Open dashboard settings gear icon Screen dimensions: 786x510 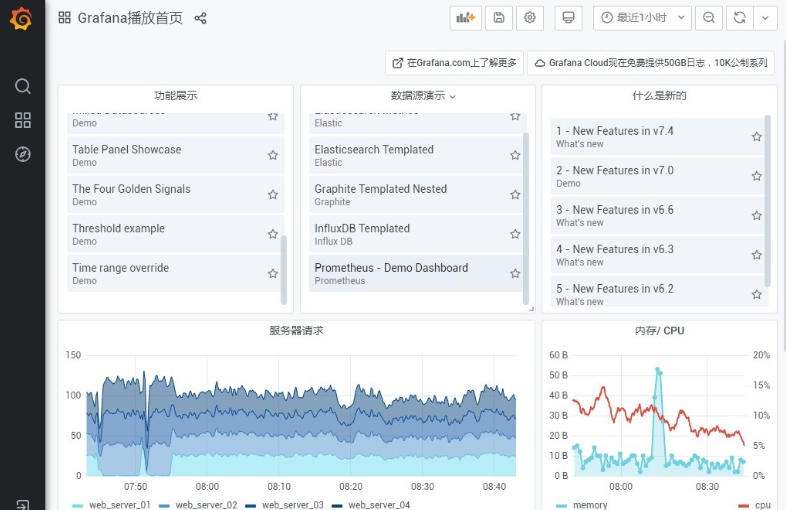click(x=530, y=18)
